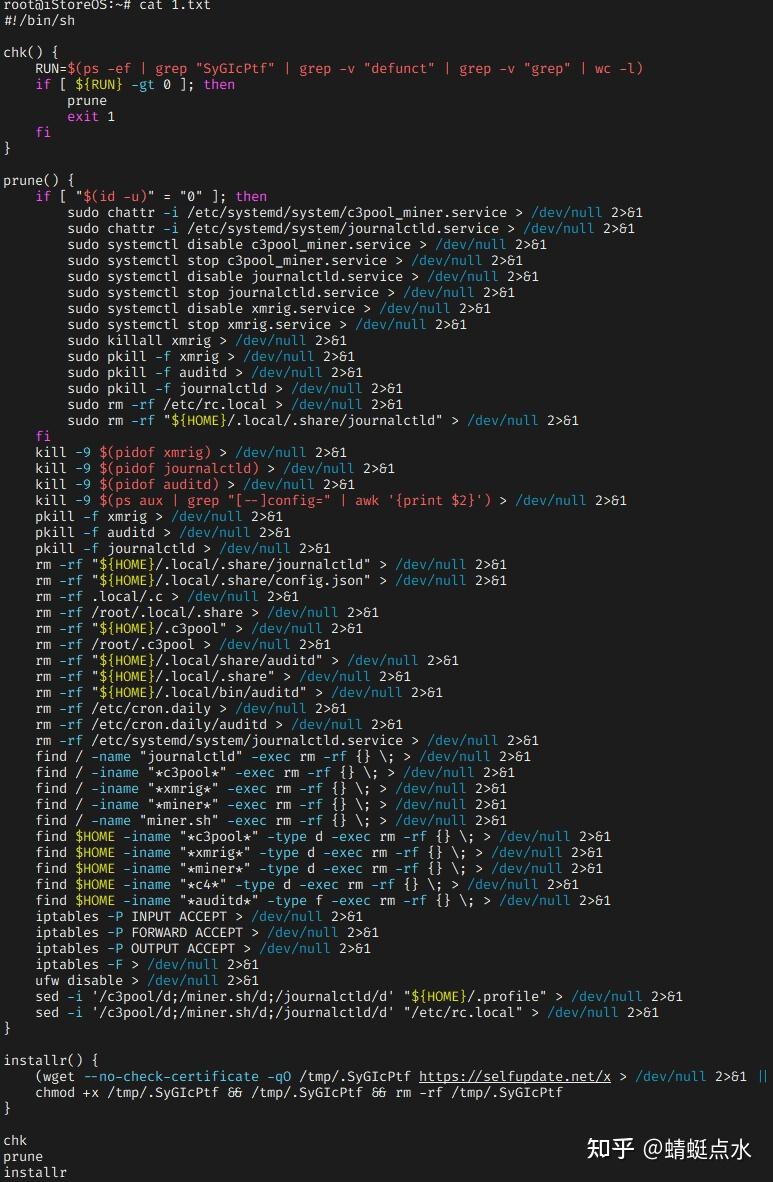Click the 'chmod +x /tmp/.SyGIcPtf' line

(x=299, y=1092)
